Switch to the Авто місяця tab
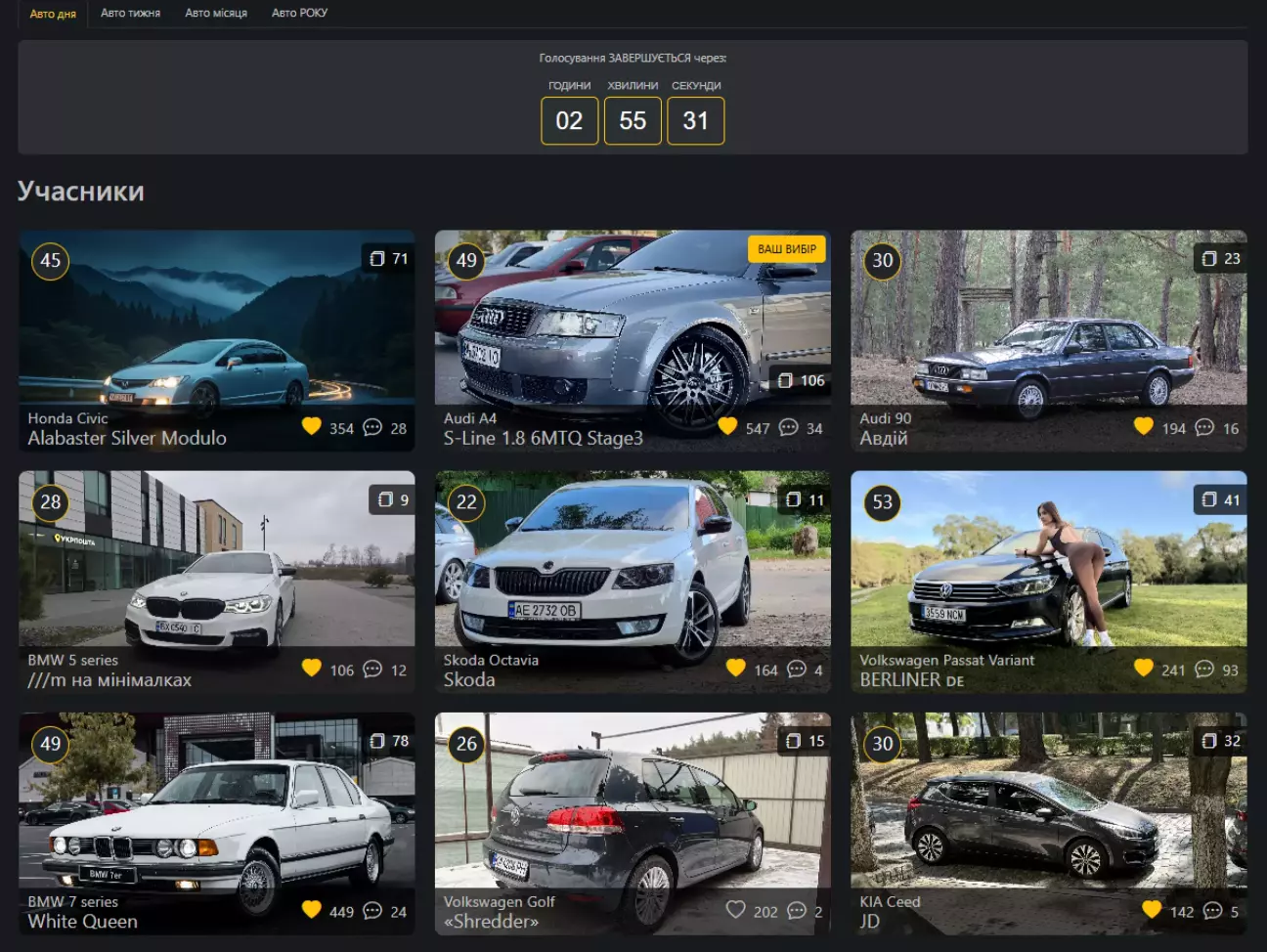 216,14
